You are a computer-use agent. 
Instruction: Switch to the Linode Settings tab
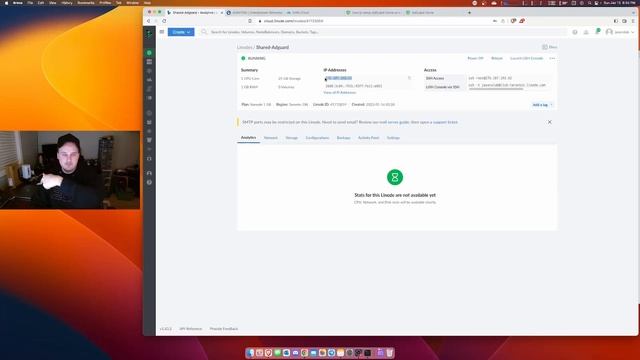pyautogui.click(x=393, y=138)
